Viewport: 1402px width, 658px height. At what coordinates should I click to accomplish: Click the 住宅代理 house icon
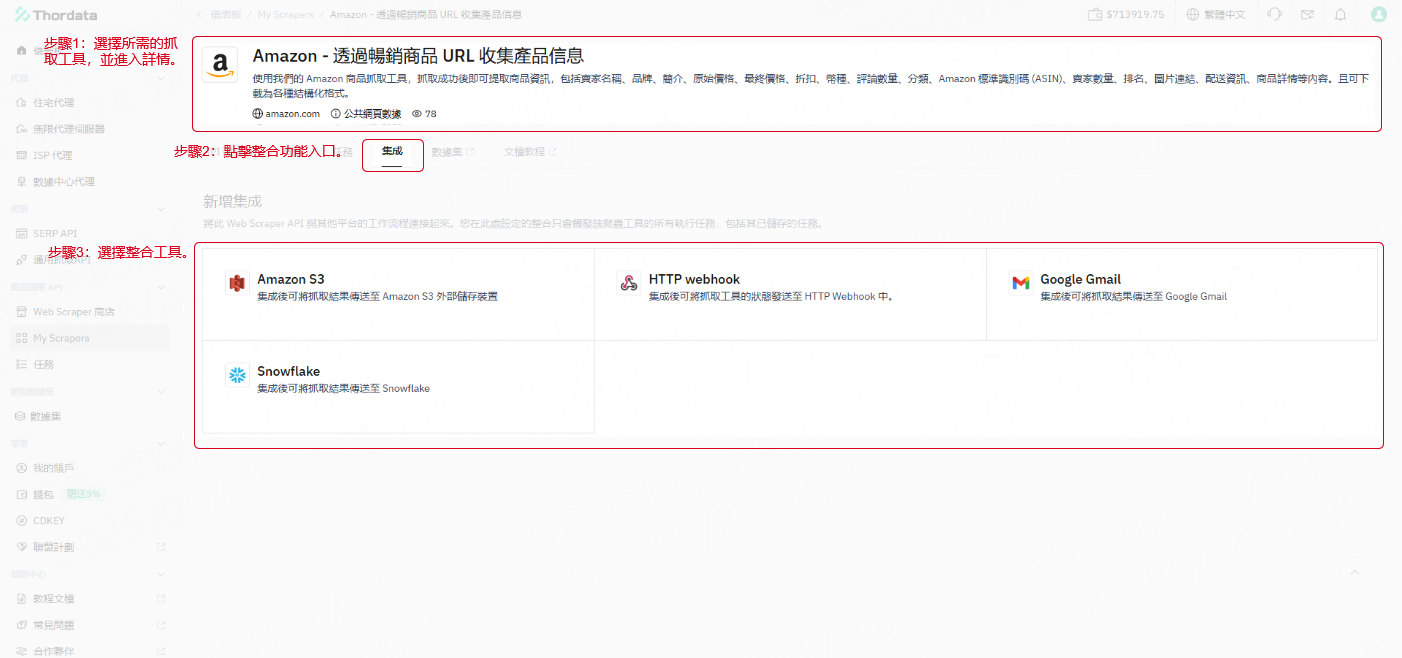point(22,103)
